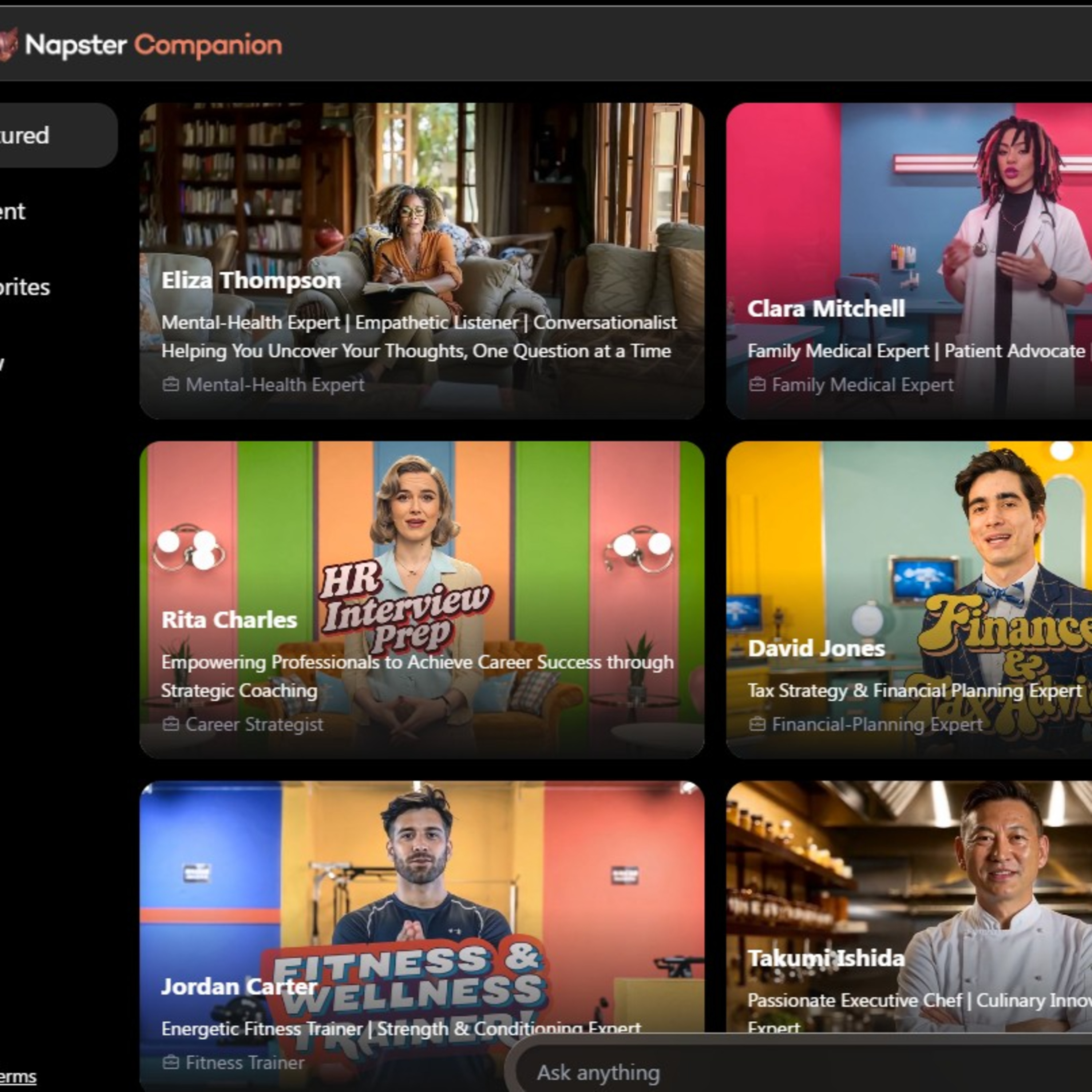This screenshot has width=1092, height=1092.
Task: Click the Eliza Thompson name heading
Action: click(x=251, y=280)
